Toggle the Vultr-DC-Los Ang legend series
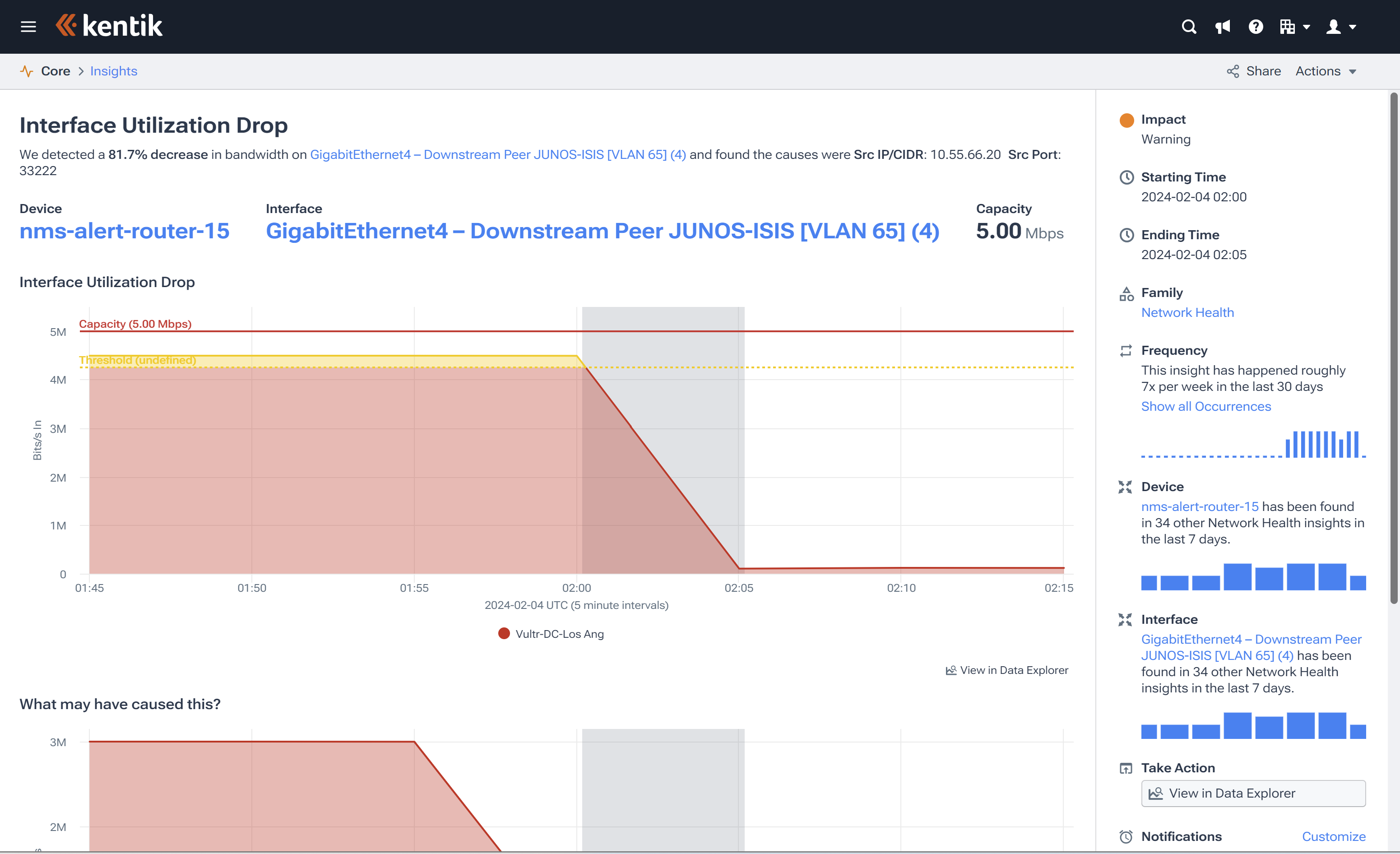This screenshot has height=854, width=1400. coord(551,634)
